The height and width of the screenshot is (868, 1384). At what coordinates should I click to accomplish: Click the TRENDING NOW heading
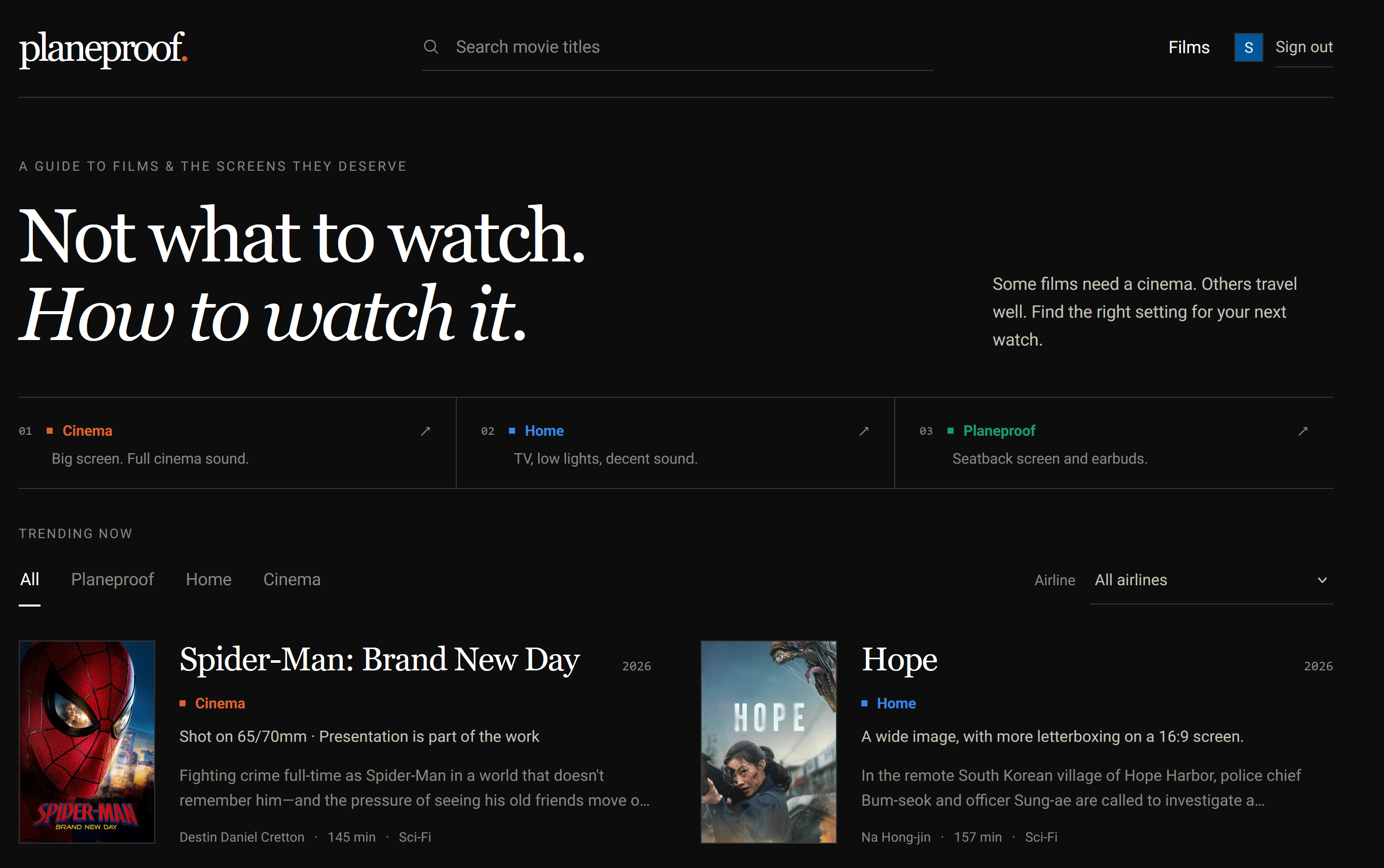[x=75, y=534]
